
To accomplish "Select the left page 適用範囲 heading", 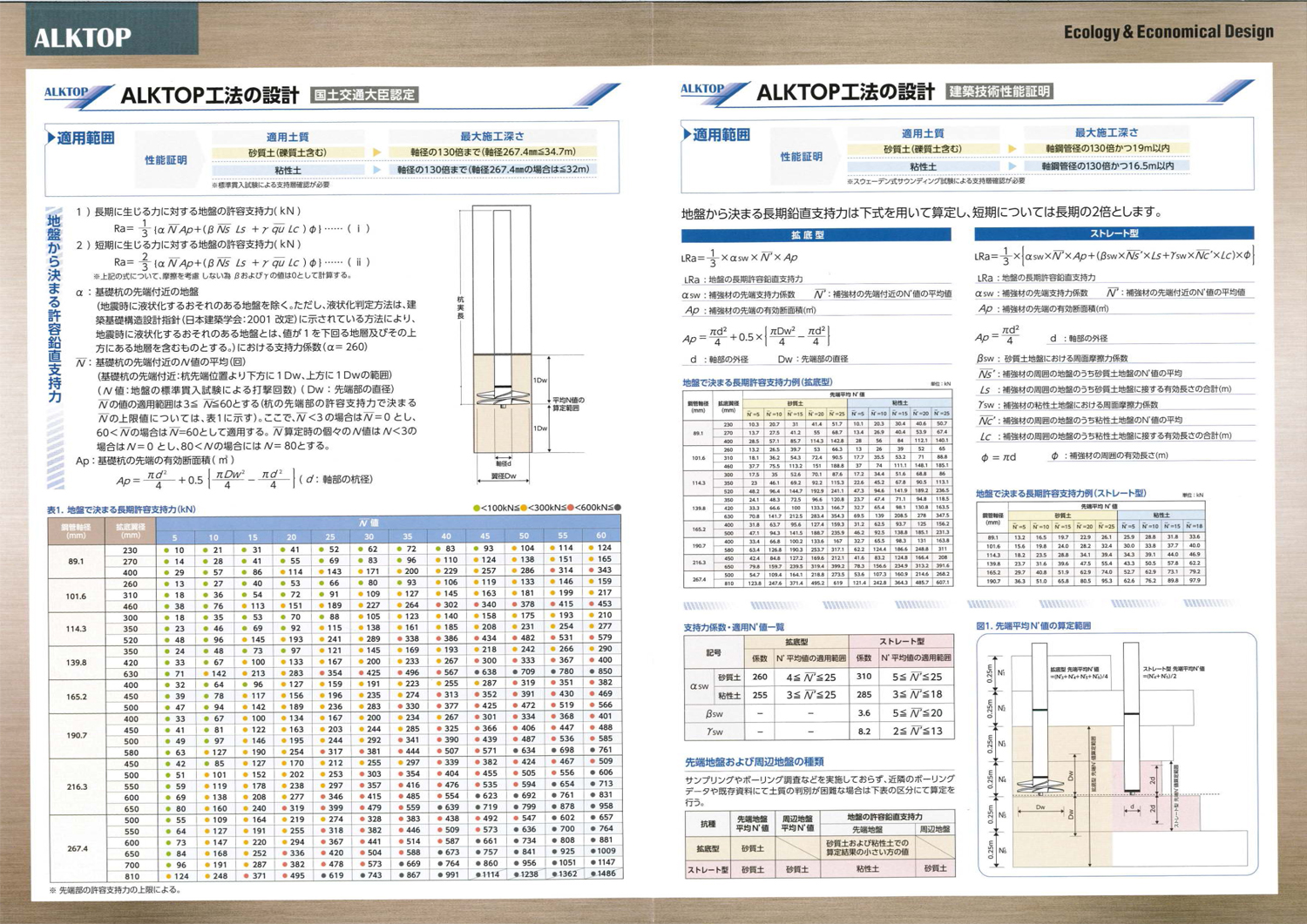I will pos(81,138).
